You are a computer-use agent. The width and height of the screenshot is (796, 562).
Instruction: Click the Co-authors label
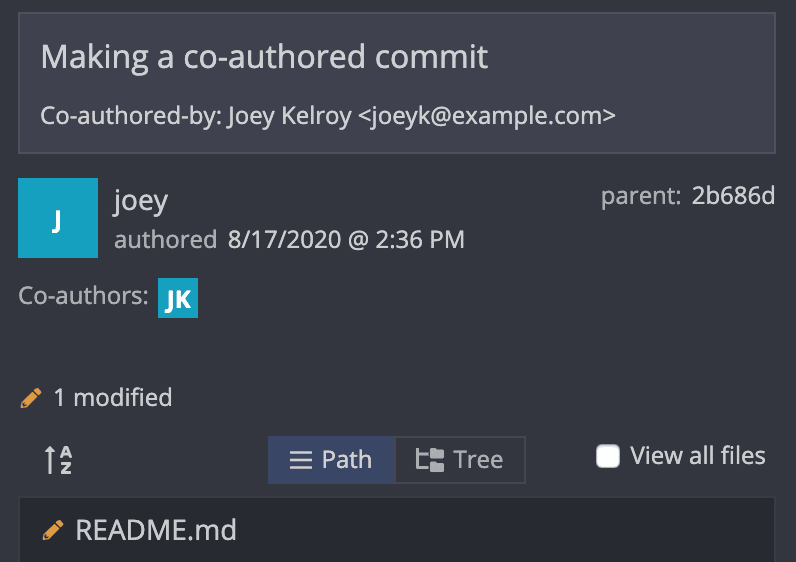[83, 295]
